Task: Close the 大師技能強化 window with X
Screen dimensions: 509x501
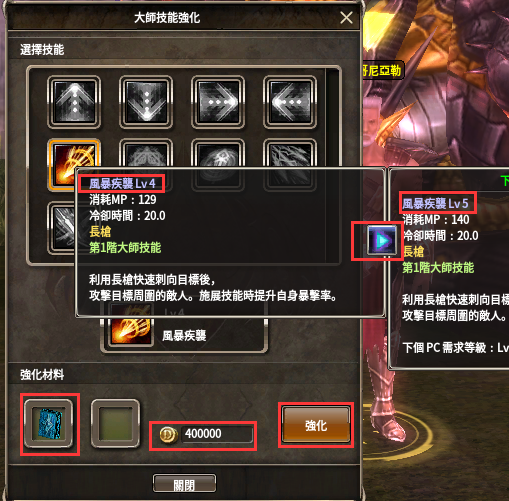Action: (347, 18)
